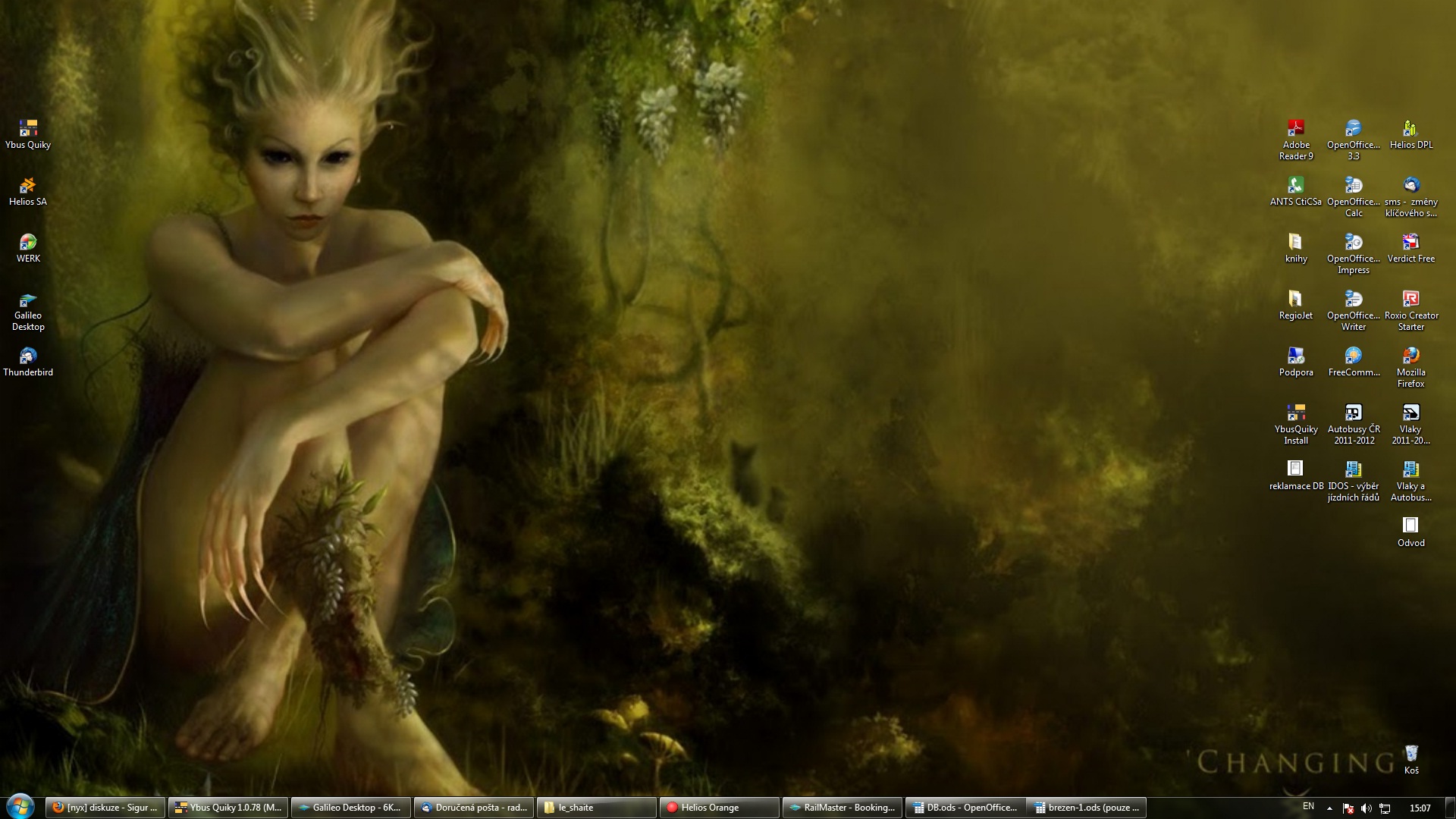
Task: Show hidden system tray icons arrow
Action: (1329, 808)
